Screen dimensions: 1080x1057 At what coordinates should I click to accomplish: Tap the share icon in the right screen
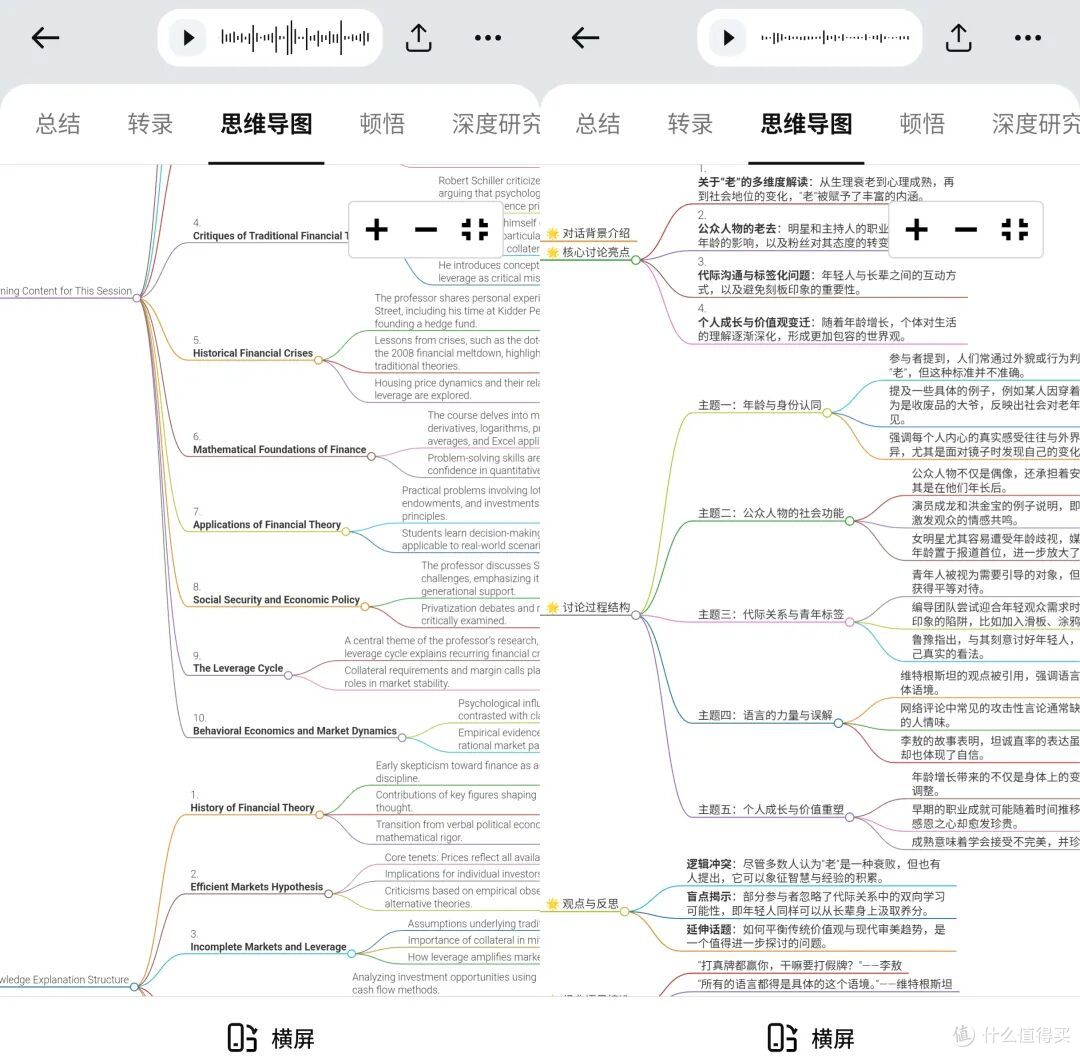pos(958,38)
